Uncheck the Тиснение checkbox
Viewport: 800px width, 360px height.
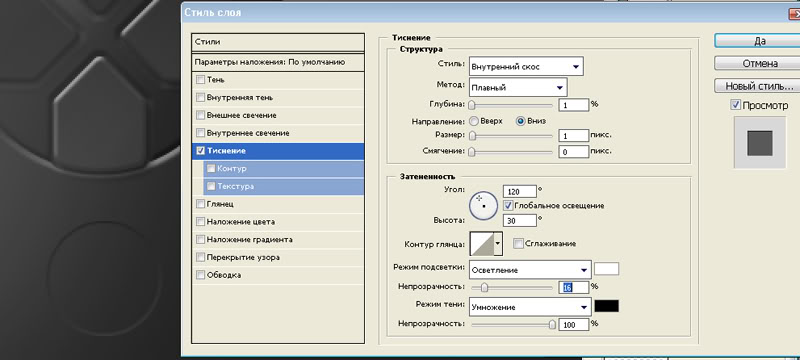coord(201,151)
